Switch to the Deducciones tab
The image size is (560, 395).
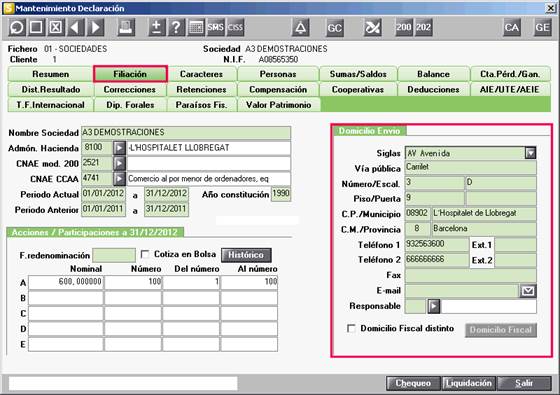pos(433,89)
